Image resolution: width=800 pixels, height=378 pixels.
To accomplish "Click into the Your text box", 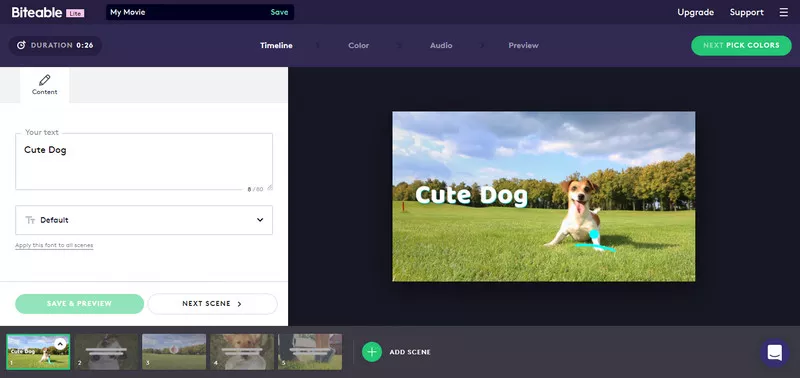I will point(144,162).
